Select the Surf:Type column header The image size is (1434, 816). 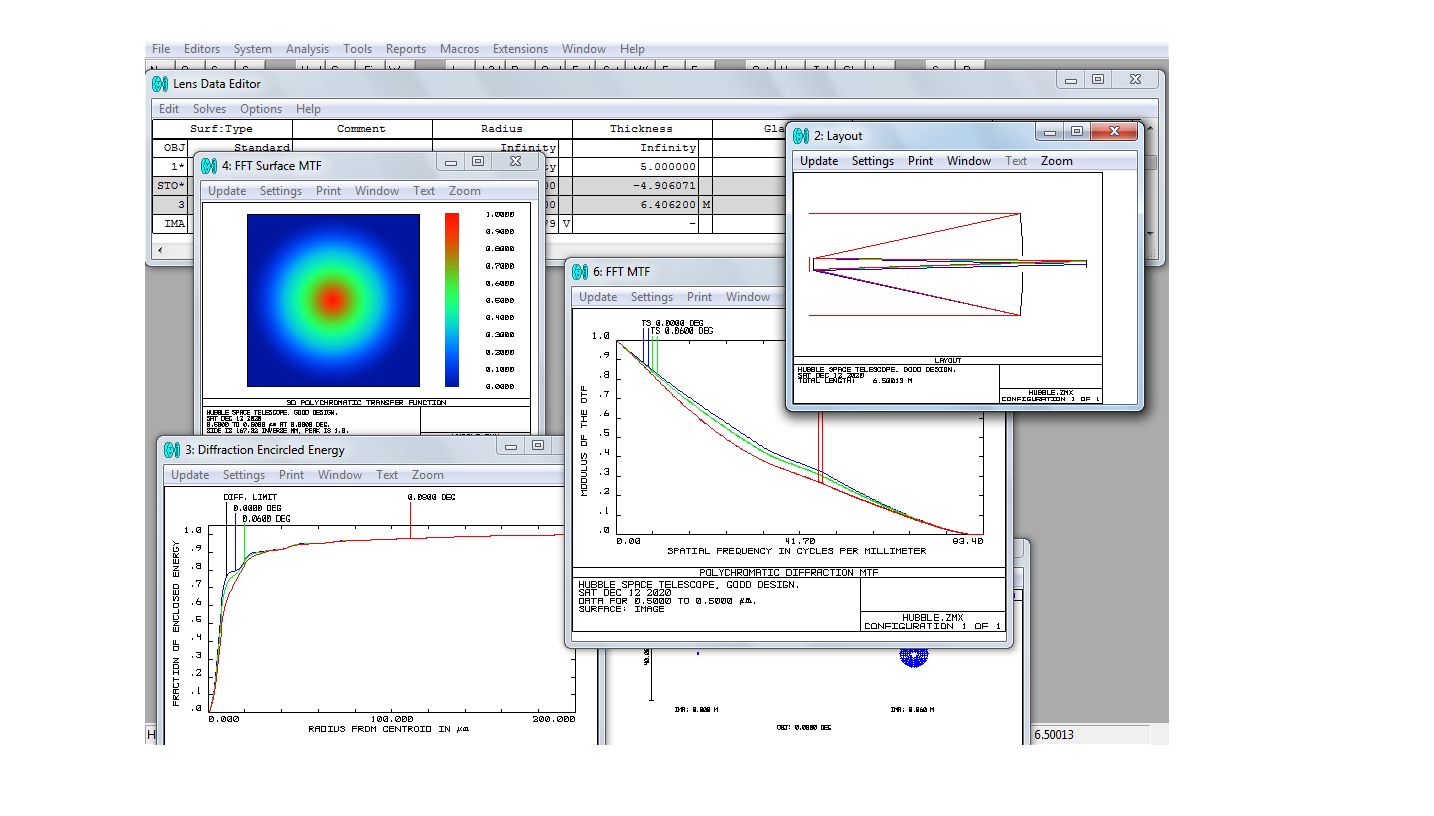[x=222, y=129]
